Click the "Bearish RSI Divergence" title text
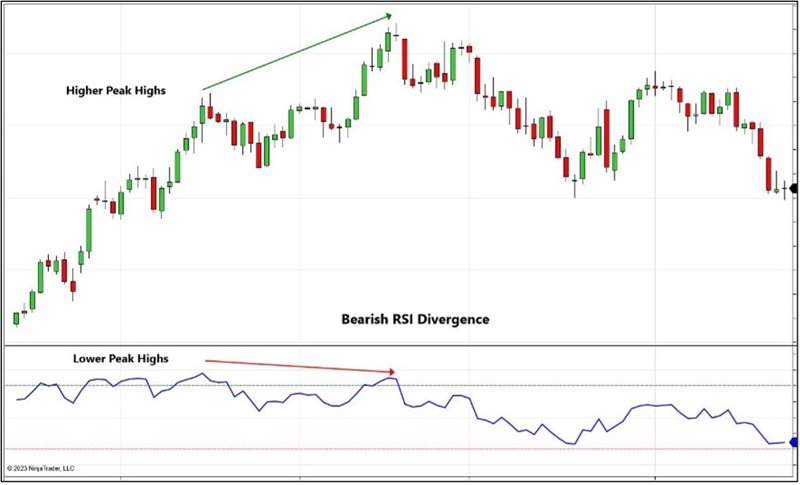This screenshot has height=485, width=800. click(x=415, y=320)
